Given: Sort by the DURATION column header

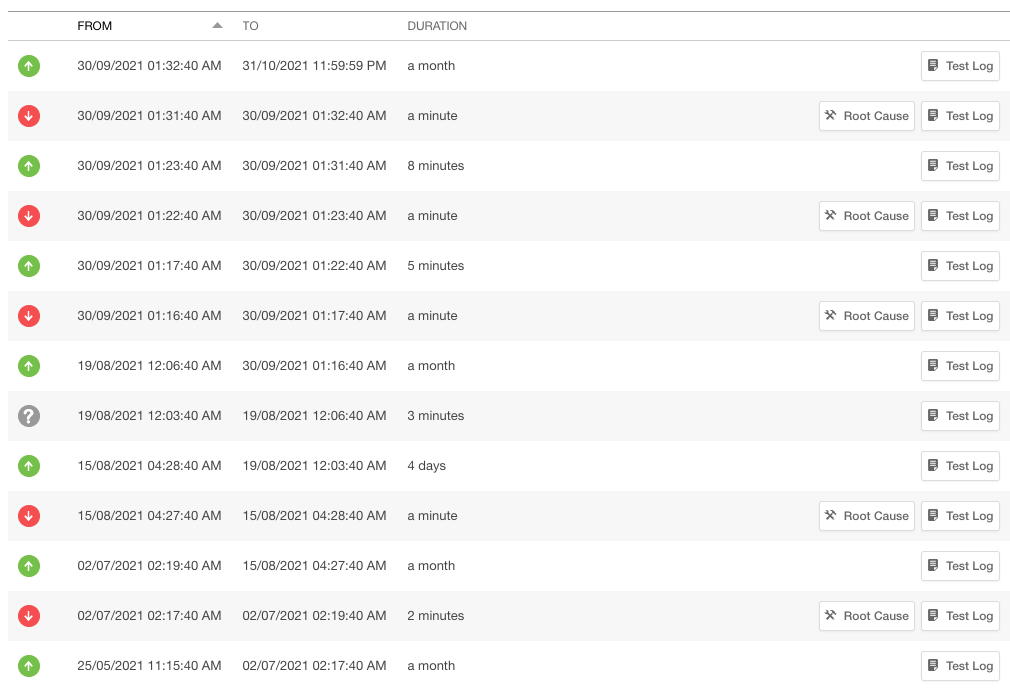Looking at the screenshot, I should pos(437,26).
